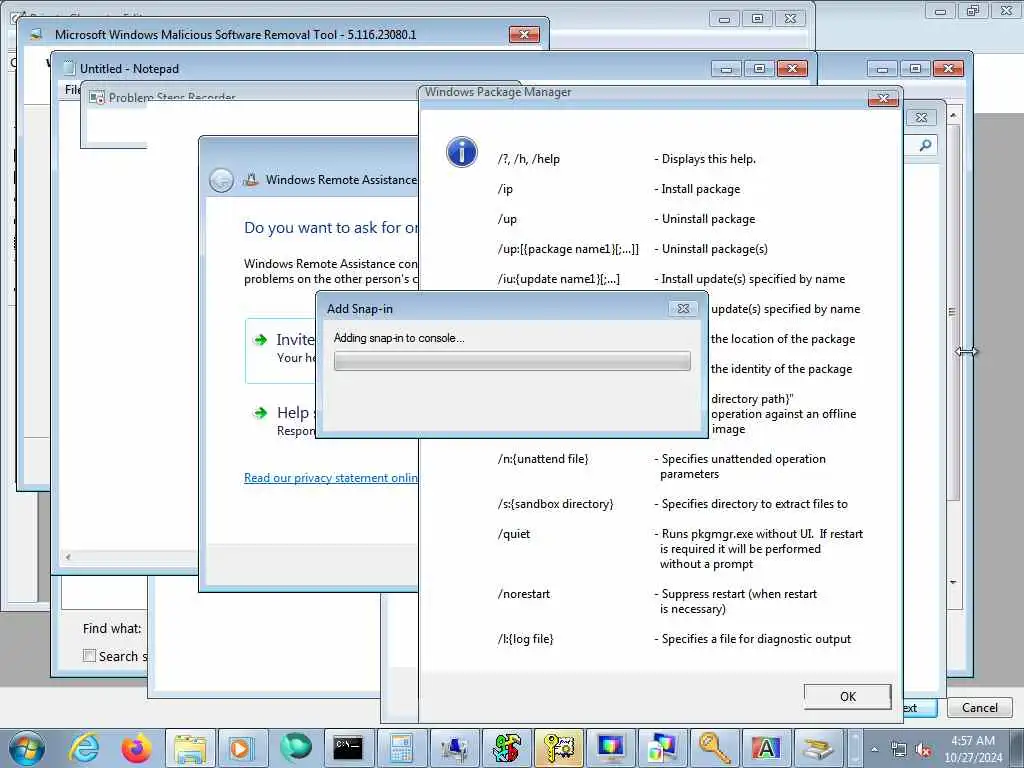This screenshot has height=768, width=1024.
Task: Close the Add Snap-in dialog
Action: [x=683, y=308]
